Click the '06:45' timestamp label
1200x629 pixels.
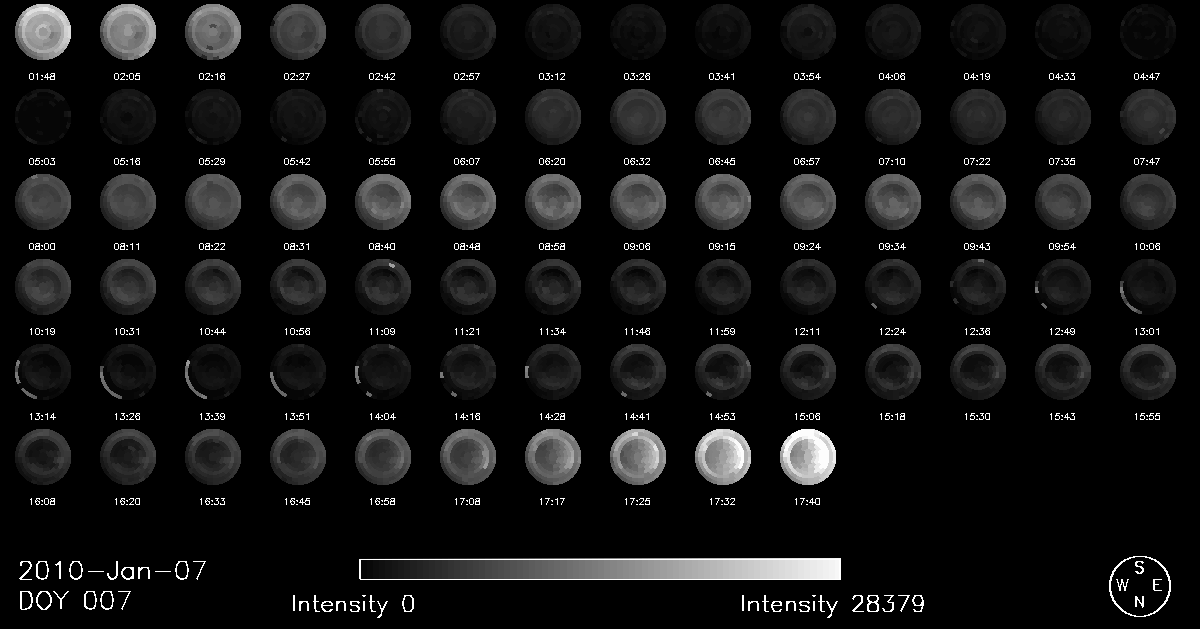(x=722, y=161)
